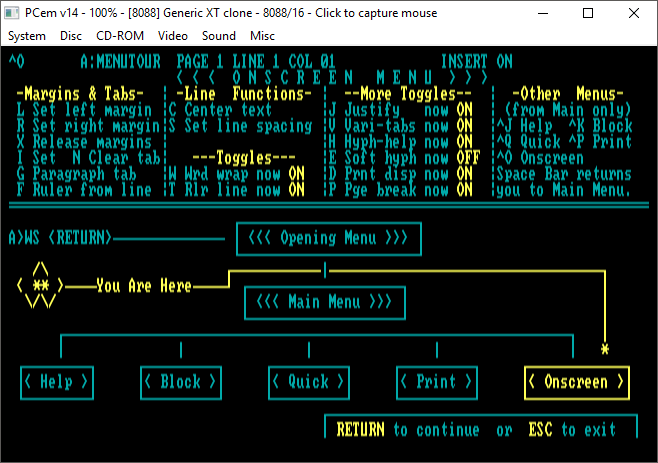The image size is (658, 463).
Task: Click '^O' command indicator at top left
Action: coord(16,62)
